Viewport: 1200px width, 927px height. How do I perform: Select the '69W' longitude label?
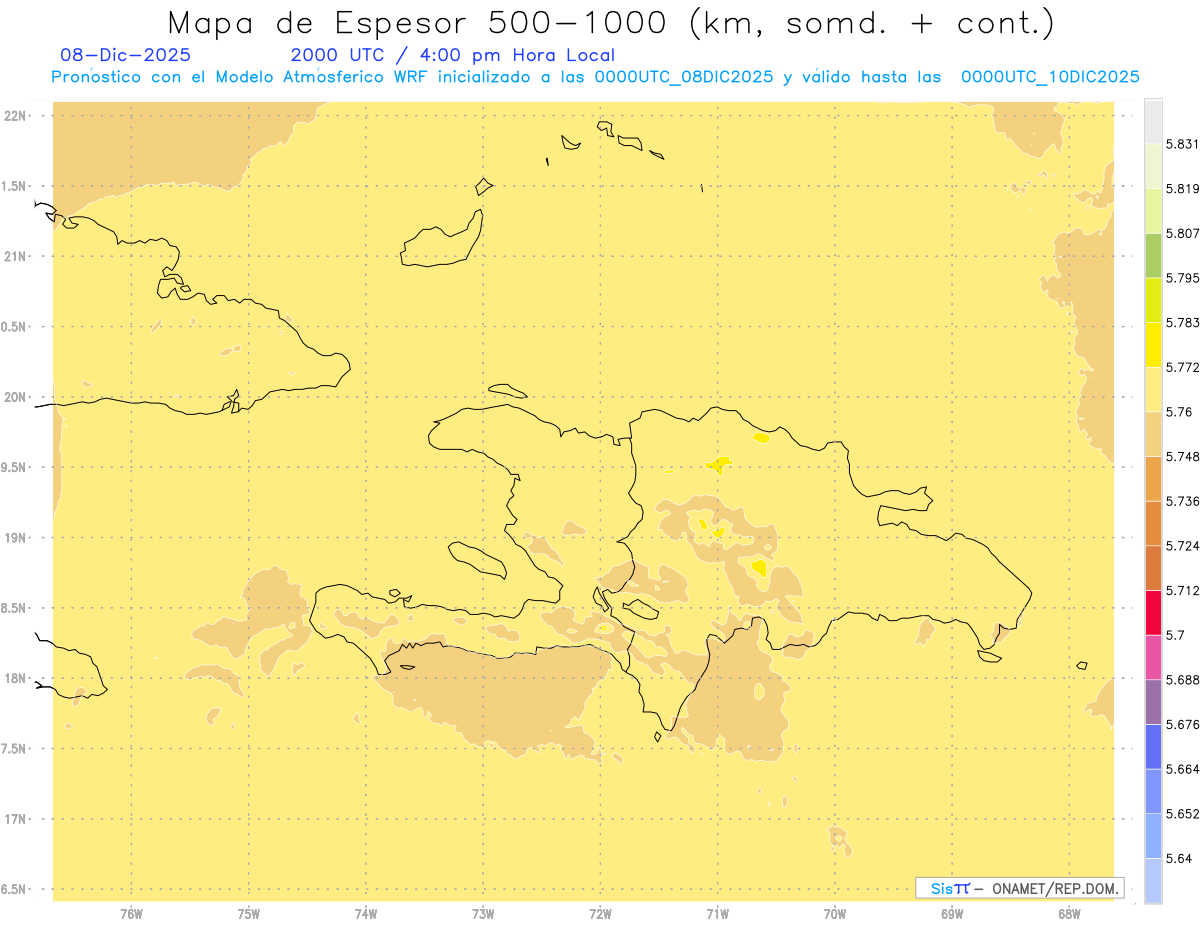coord(952,914)
